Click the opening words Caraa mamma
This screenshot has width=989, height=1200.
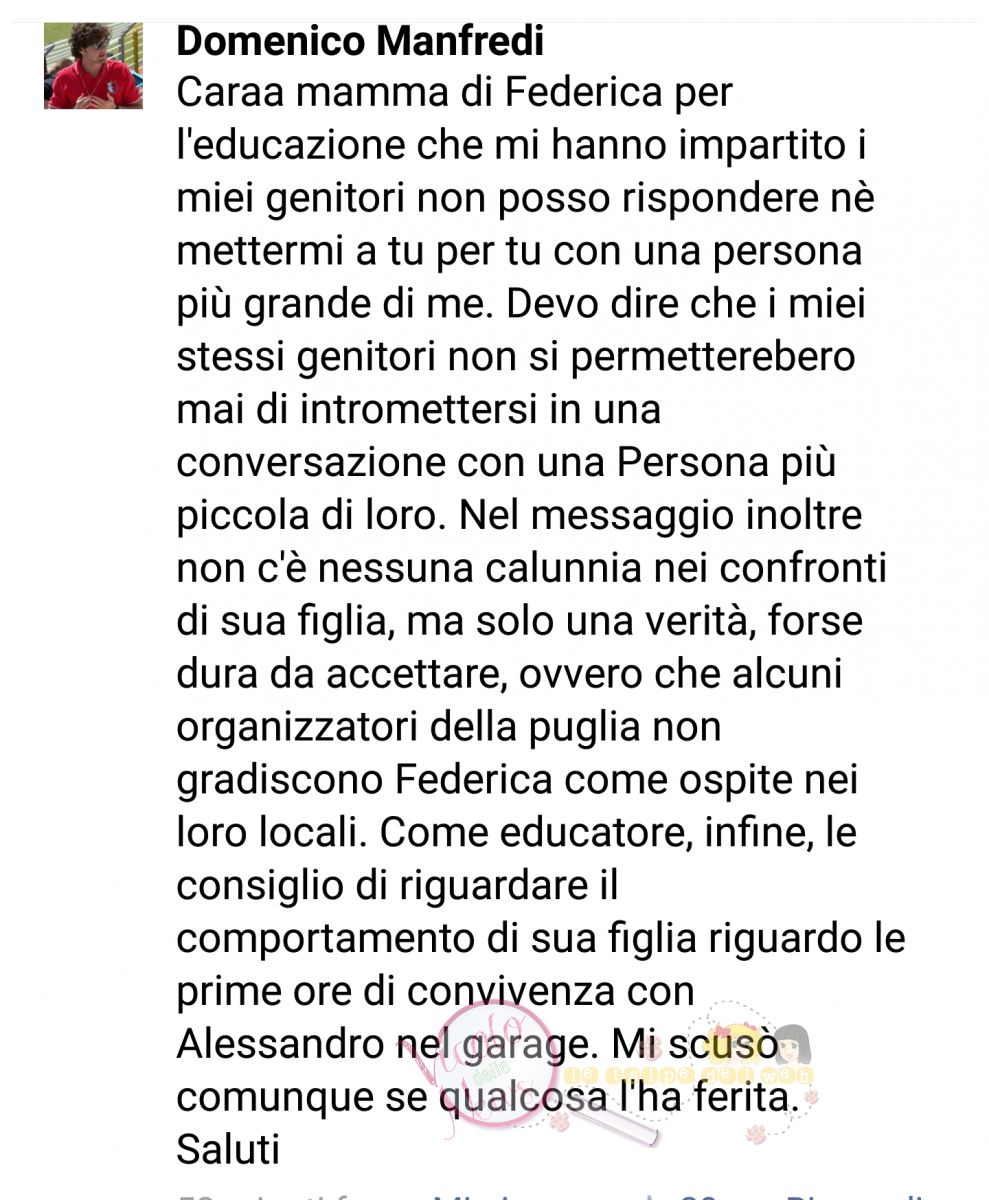click(321, 93)
